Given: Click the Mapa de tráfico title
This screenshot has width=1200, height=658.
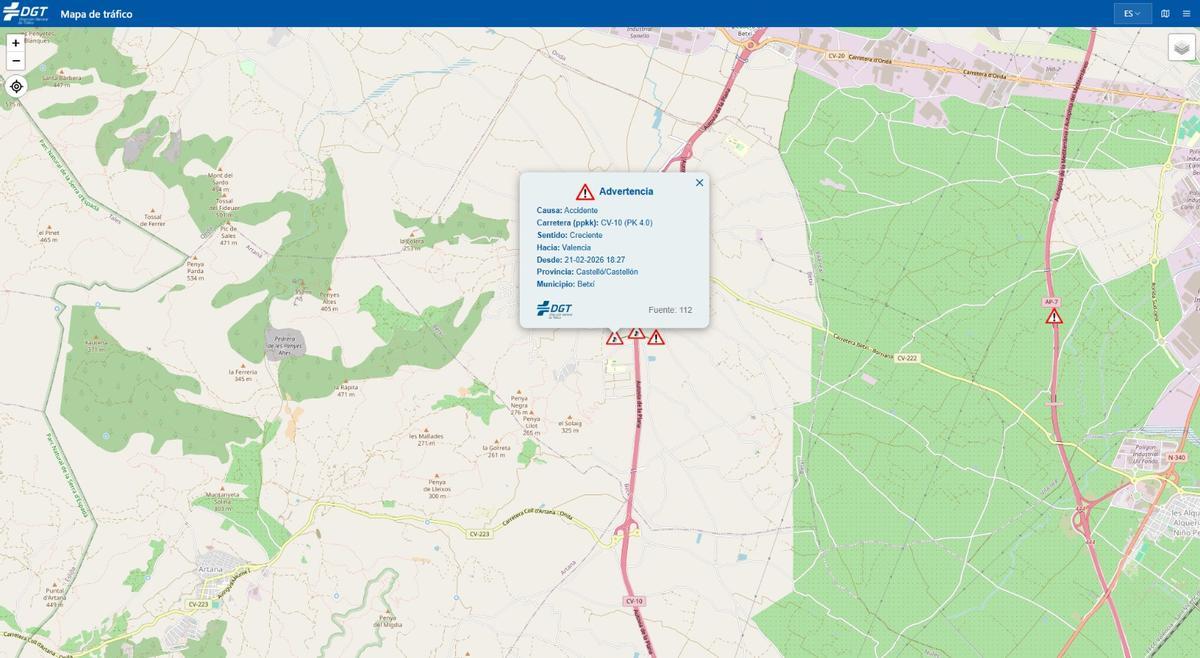Looking at the screenshot, I should (x=96, y=14).
